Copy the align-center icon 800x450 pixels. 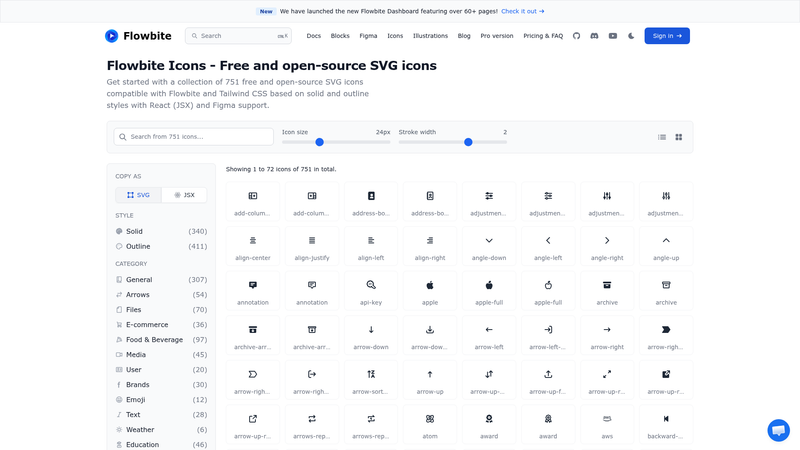click(x=253, y=246)
